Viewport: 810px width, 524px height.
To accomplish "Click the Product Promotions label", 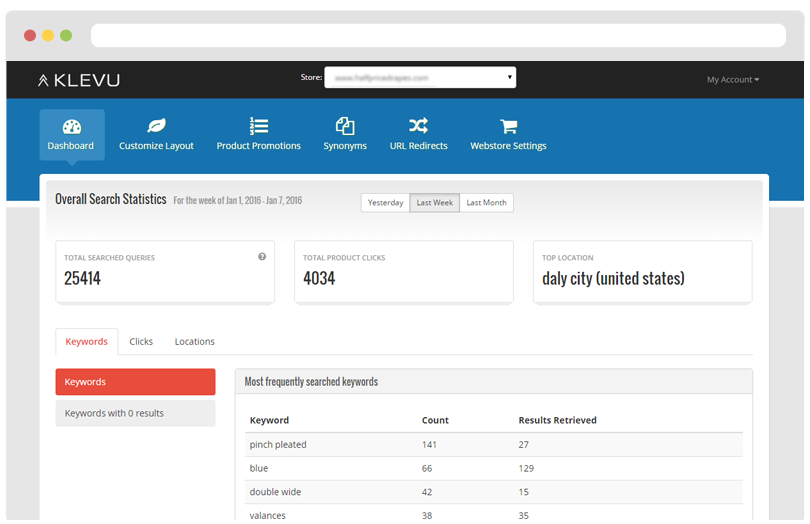I will click(x=258, y=146).
